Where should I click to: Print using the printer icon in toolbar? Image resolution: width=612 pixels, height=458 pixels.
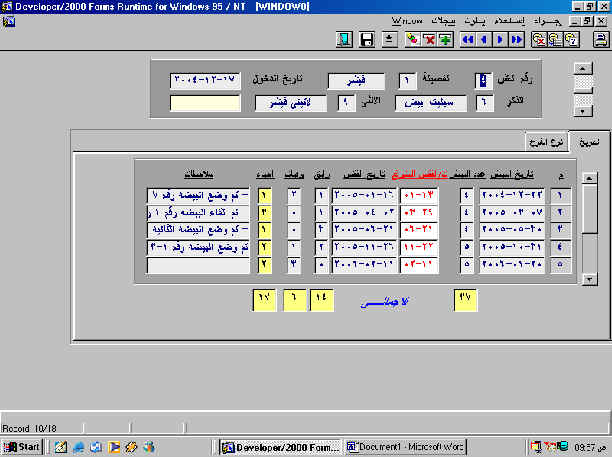[601, 39]
